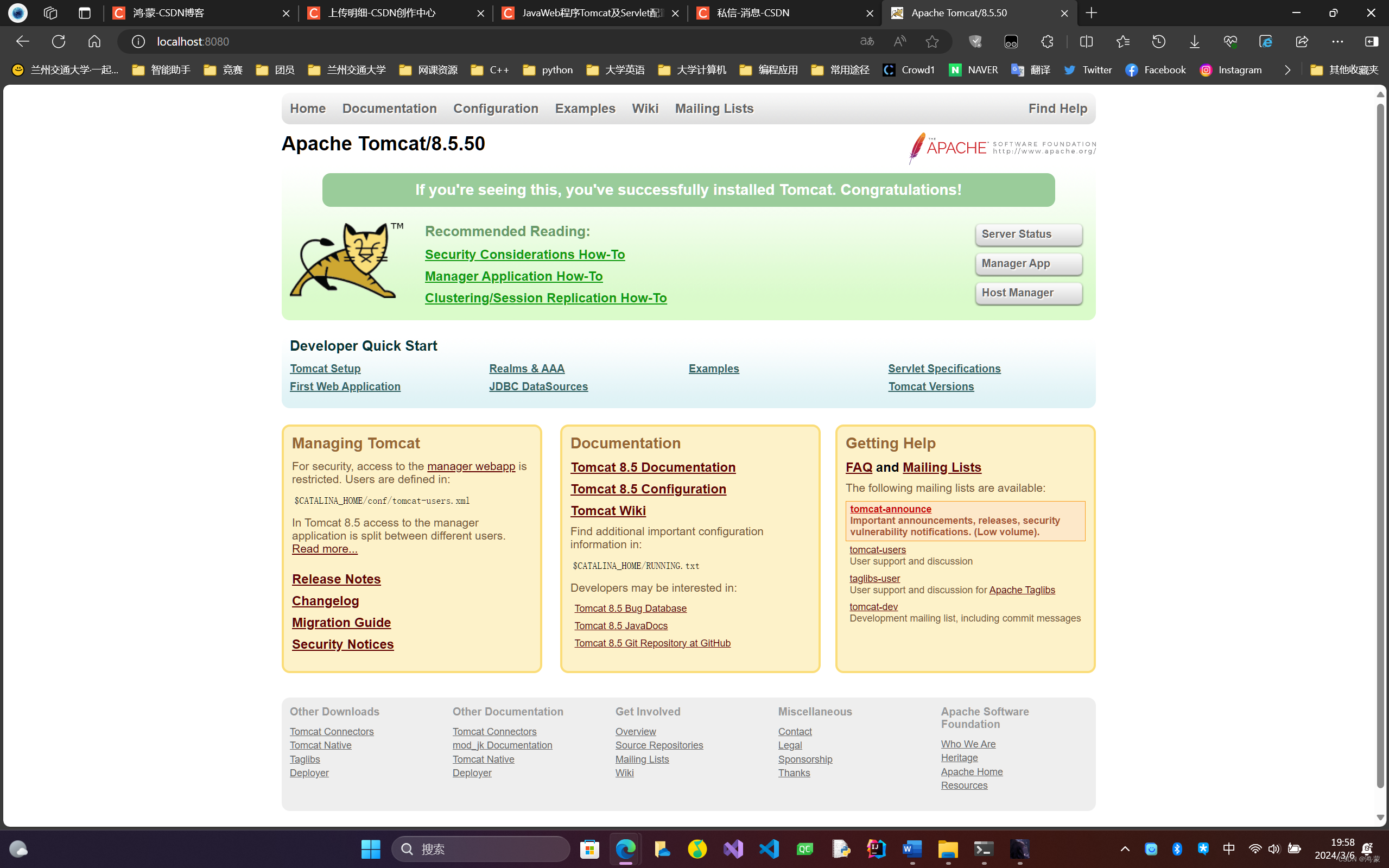Open Word from the taskbar
The height and width of the screenshot is (868, 1389).
912,848
